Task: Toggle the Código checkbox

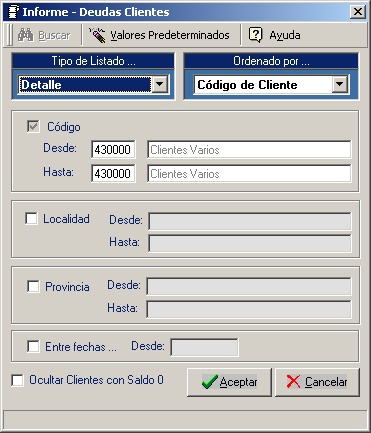Action: pos(33,127)
